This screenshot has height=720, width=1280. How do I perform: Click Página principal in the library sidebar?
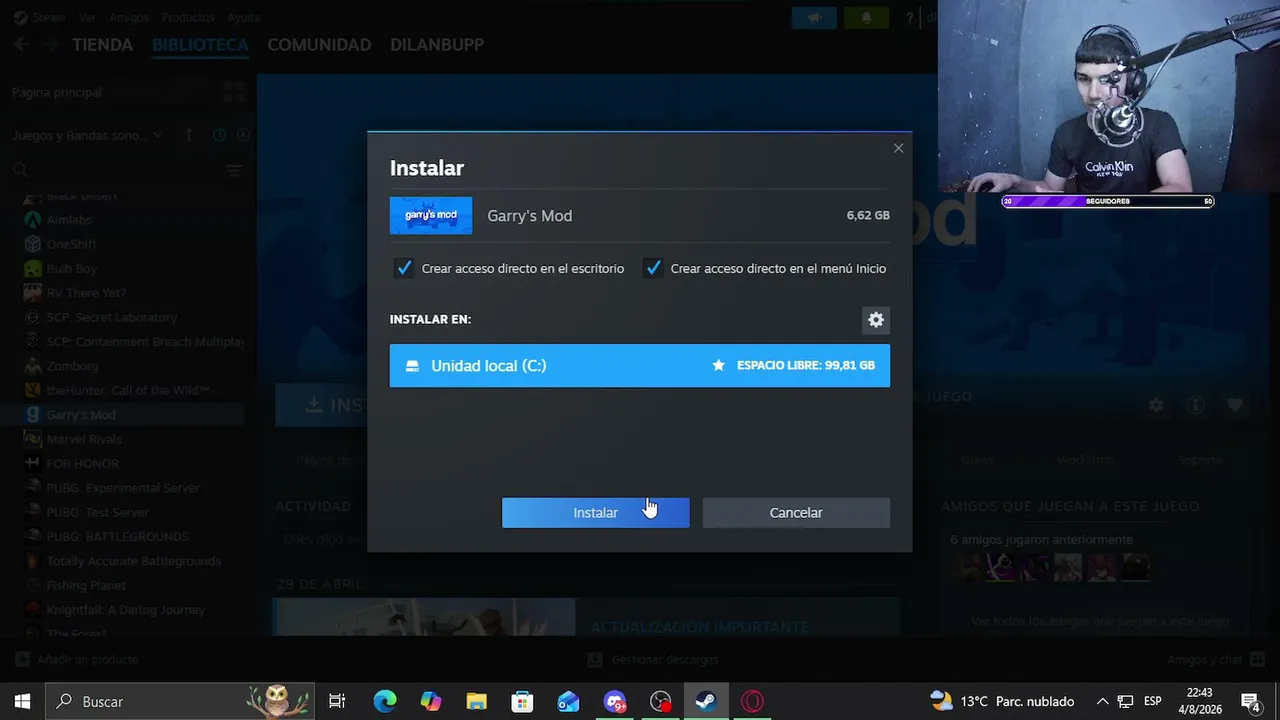click(x=57, y=92)
